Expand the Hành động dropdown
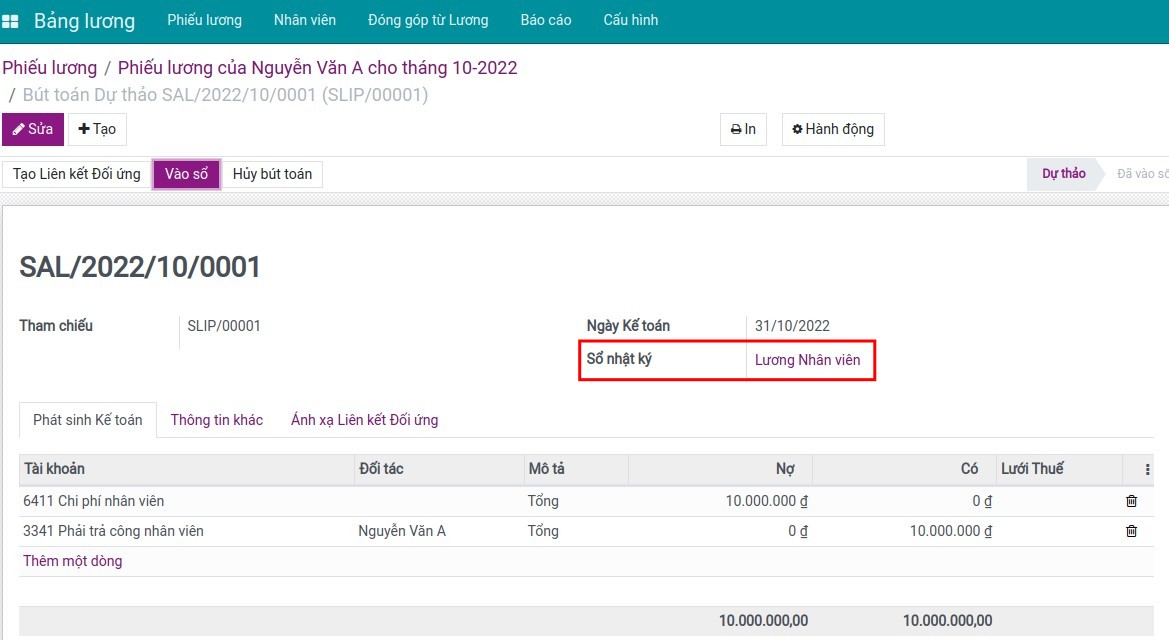 tap(832, 129)
